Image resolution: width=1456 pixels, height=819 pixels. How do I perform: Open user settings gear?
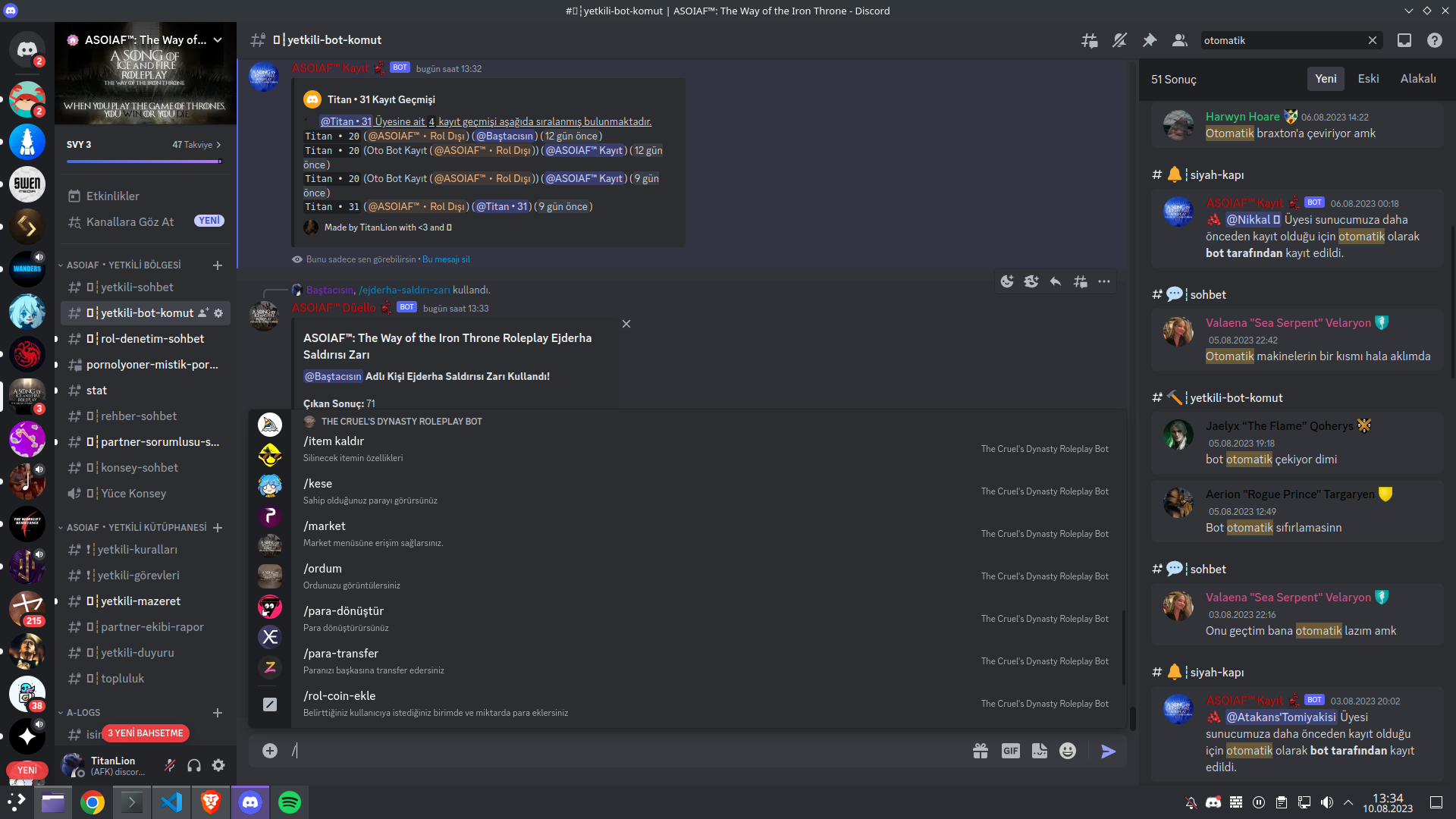coord(218,765)
